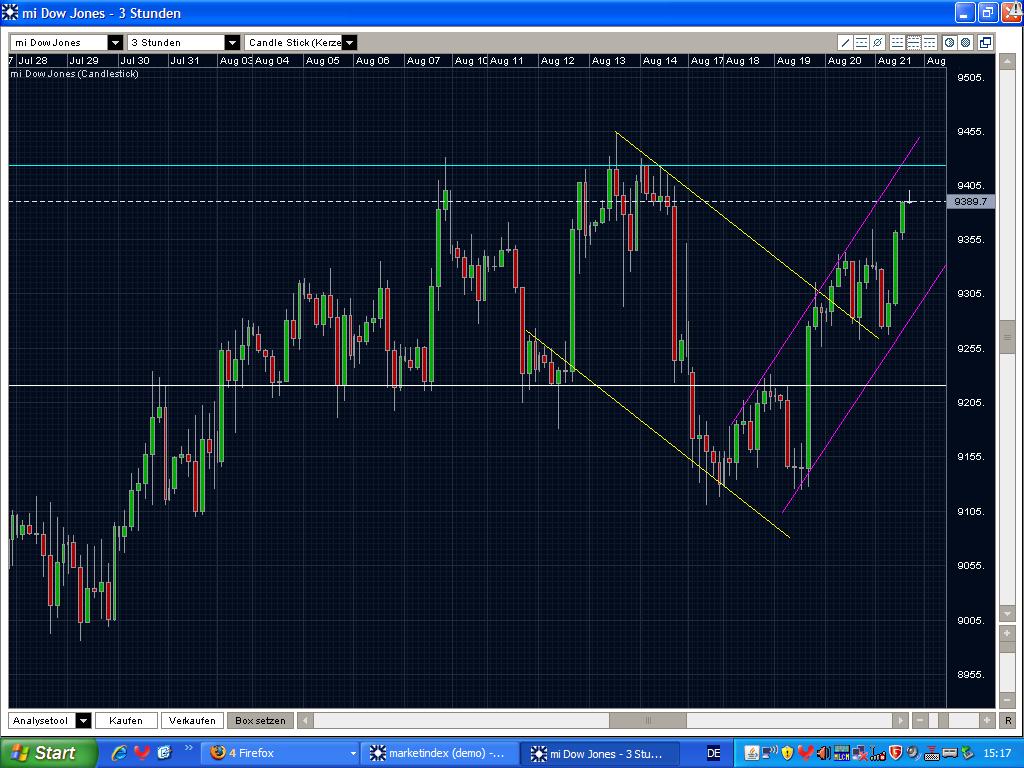Click the Kaufen button
The height and width of the screenshot is (768, 1024).
click(126, 720)
